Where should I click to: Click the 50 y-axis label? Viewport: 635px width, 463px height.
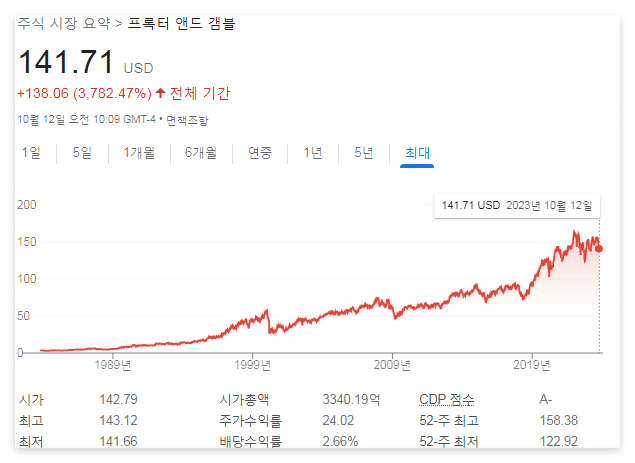[23, 316]
